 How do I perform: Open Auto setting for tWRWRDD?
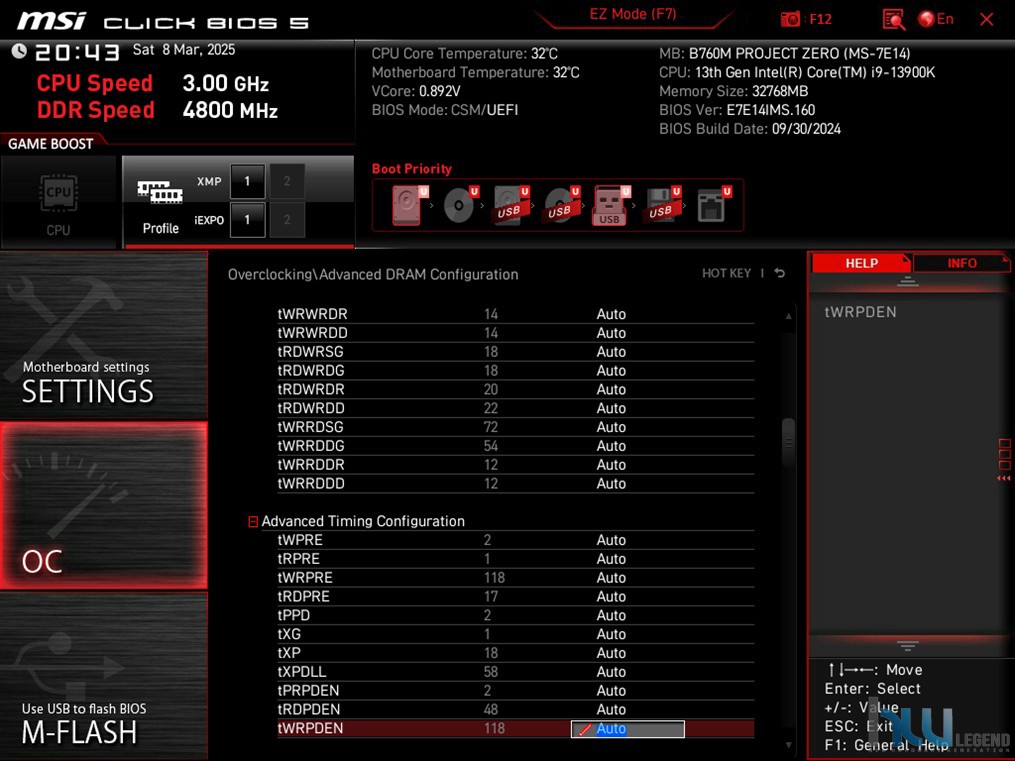[x=610, y=333]
